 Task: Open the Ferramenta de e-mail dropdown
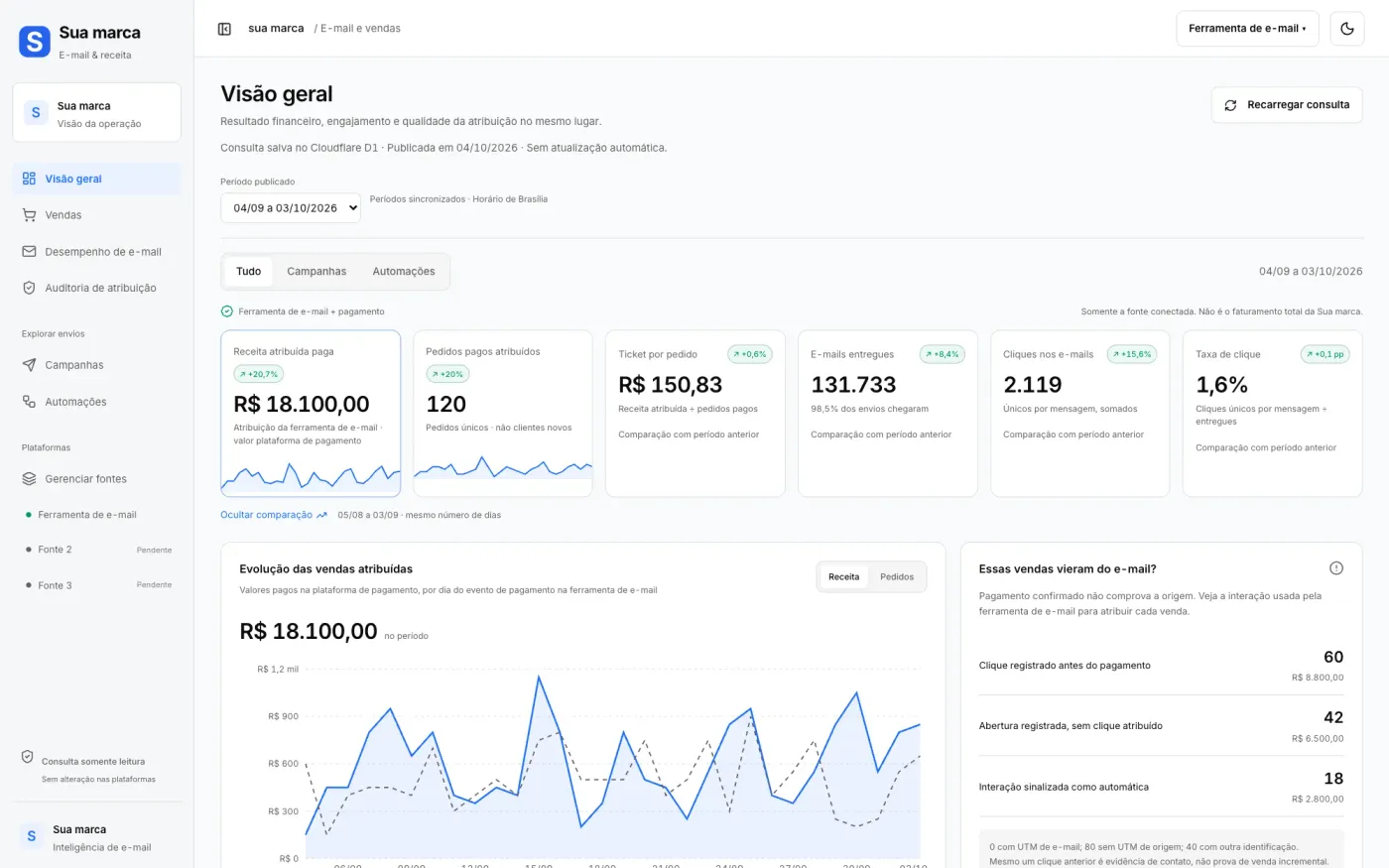pos(1247,29)
